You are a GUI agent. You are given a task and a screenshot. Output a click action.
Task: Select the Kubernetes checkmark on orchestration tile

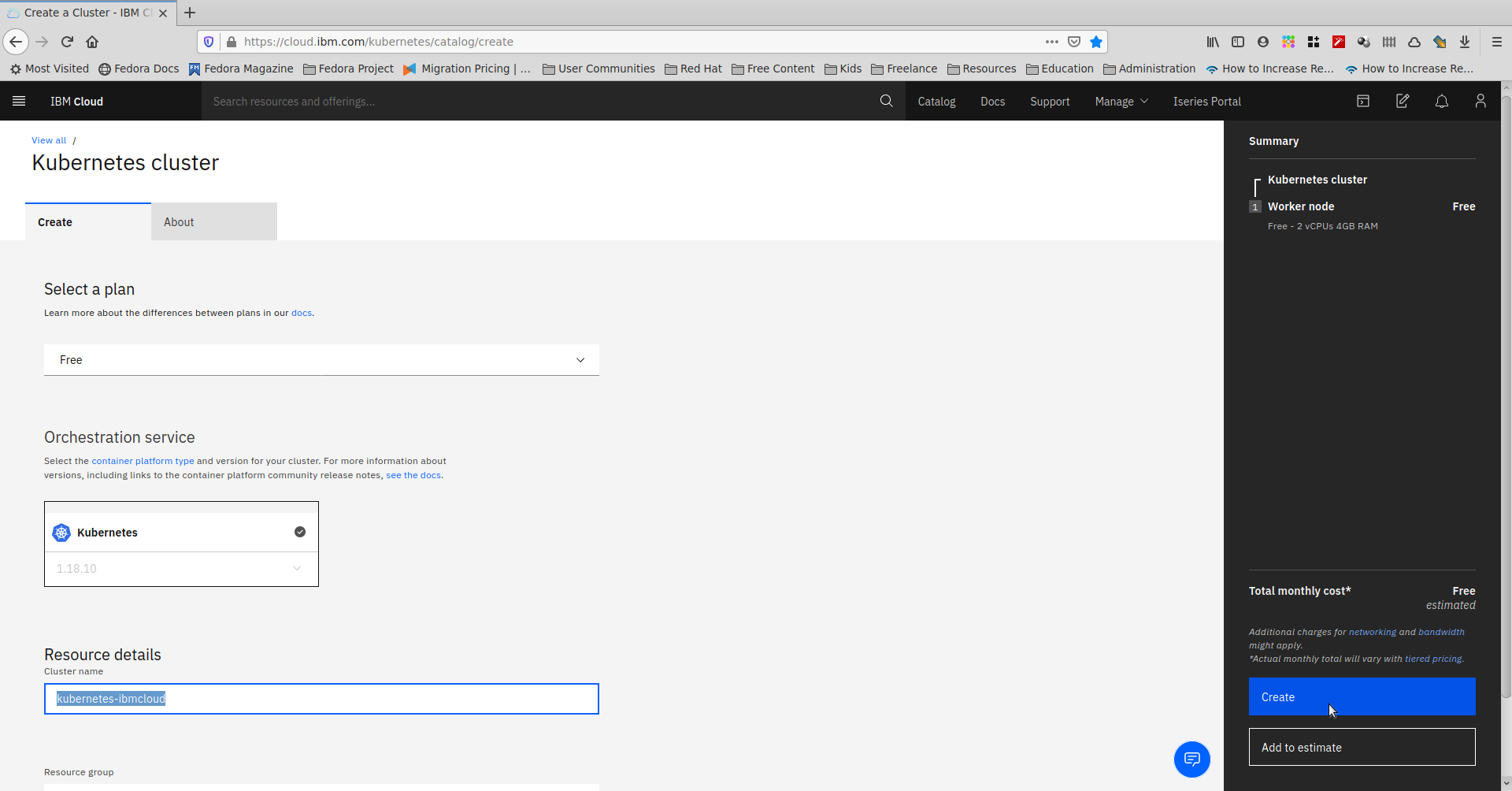click(300, 532)
